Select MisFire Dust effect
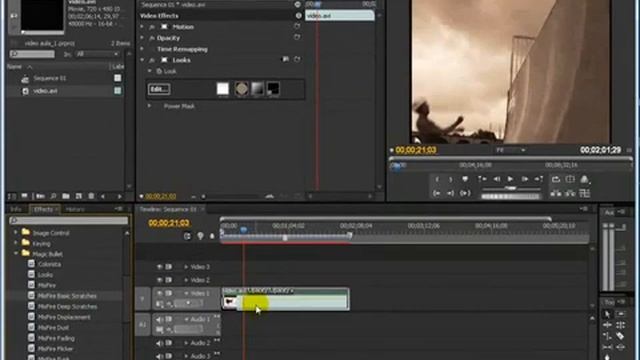Viewport: 640px width, 360px height. (x=53, y=327)
